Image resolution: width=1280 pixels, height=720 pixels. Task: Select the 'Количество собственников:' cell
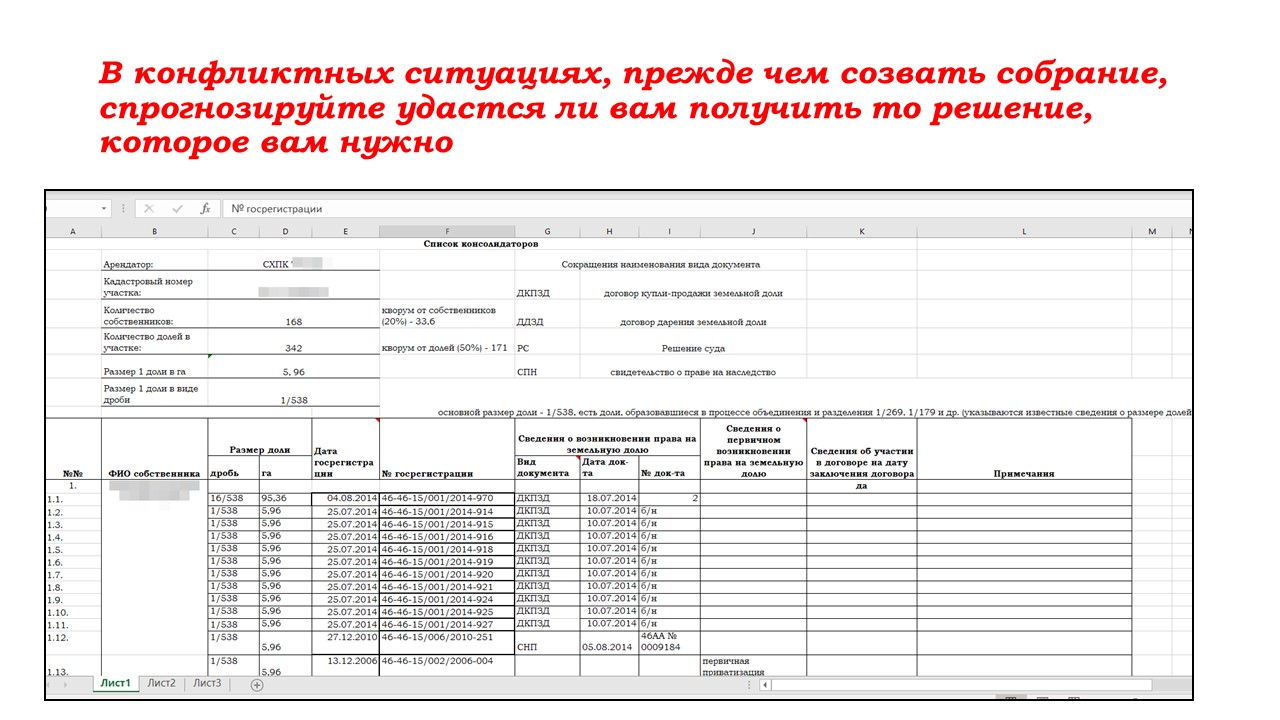coord(154,316)
